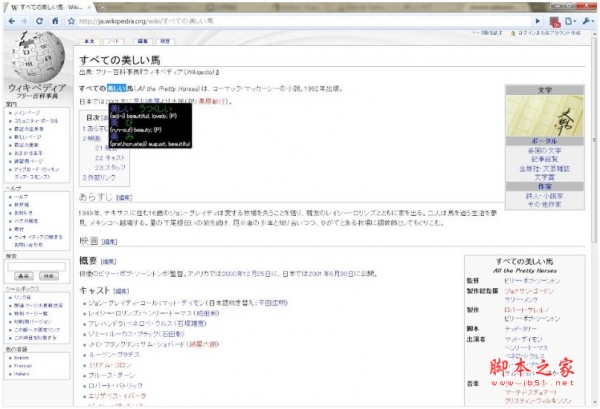Click the browser Back arrow
Screen dimensions: 600x409
click(12, 21)
